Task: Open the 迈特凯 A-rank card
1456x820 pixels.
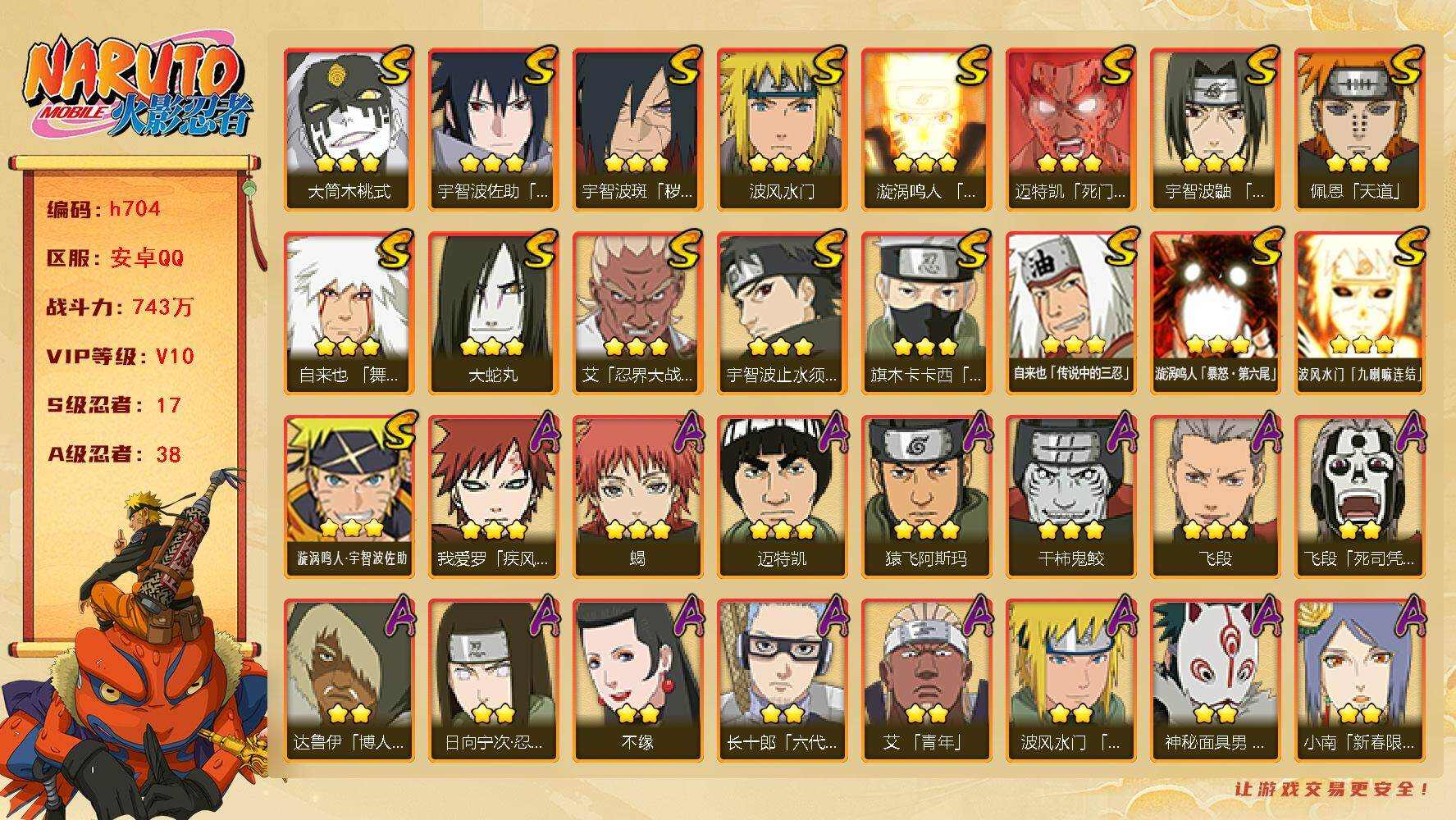Action: pyautogui.click(x=782, y=497)
